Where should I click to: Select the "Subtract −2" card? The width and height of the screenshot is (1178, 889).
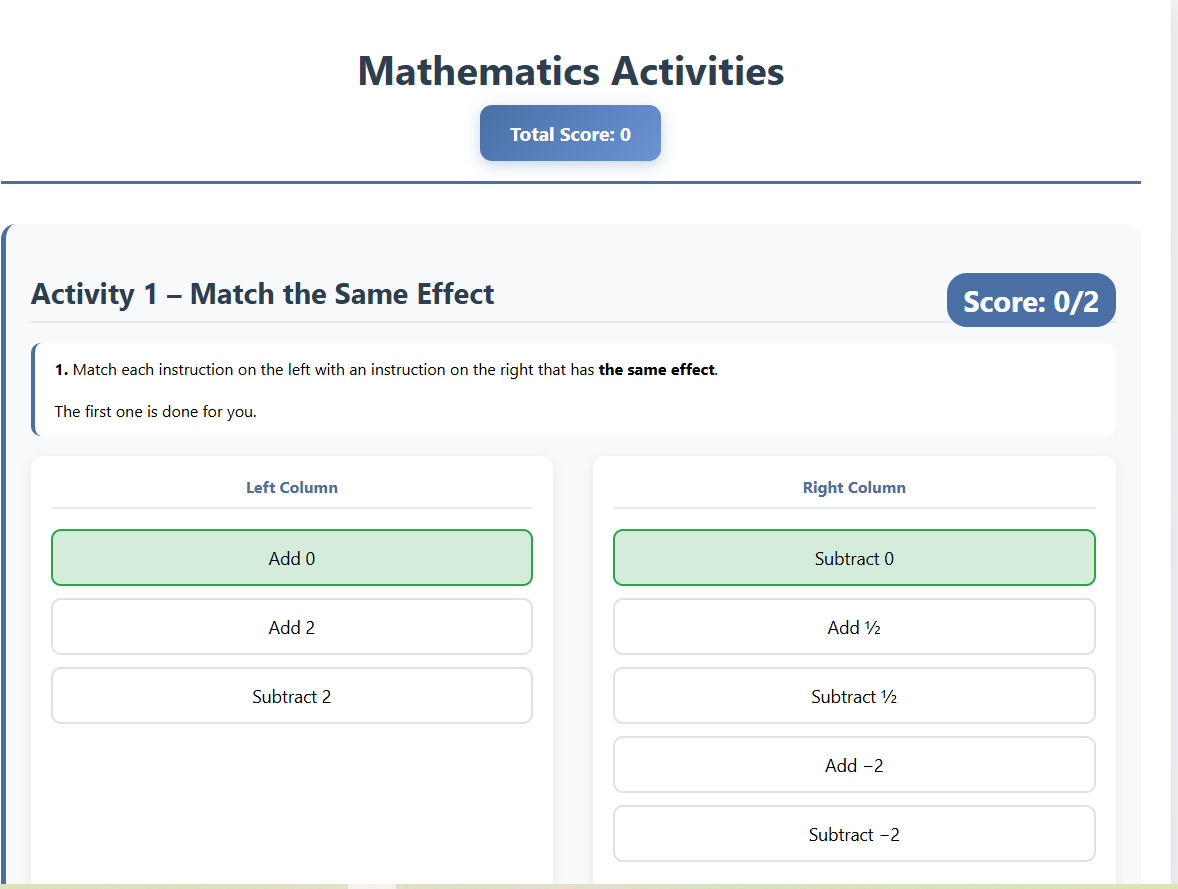click(x=854, y=834)
